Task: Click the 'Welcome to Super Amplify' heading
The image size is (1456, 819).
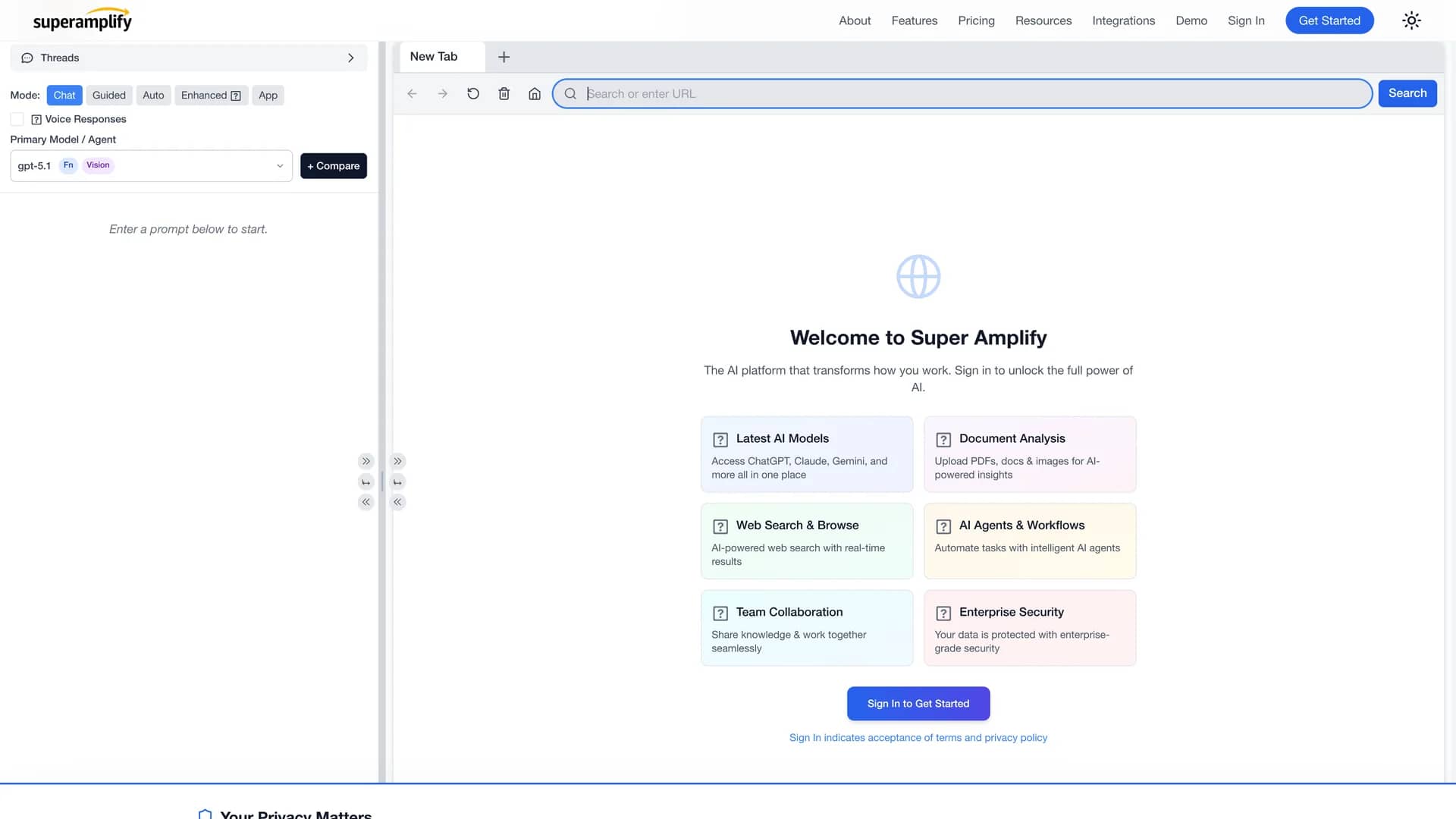Action: coord(918,337)
